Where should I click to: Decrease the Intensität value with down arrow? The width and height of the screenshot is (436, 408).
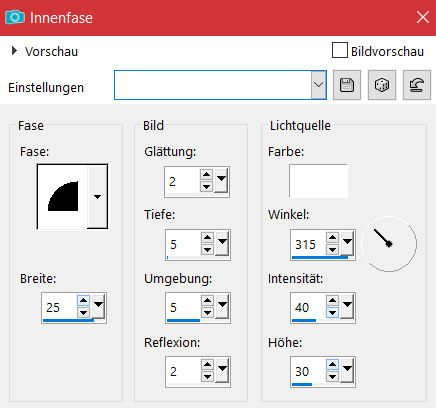[332, 313]
